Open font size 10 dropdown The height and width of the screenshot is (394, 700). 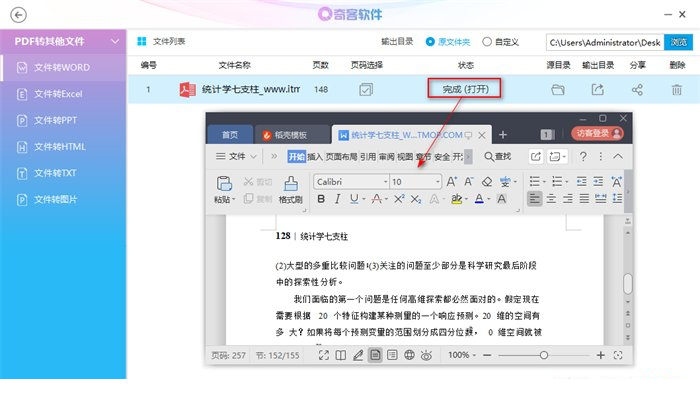438,182
